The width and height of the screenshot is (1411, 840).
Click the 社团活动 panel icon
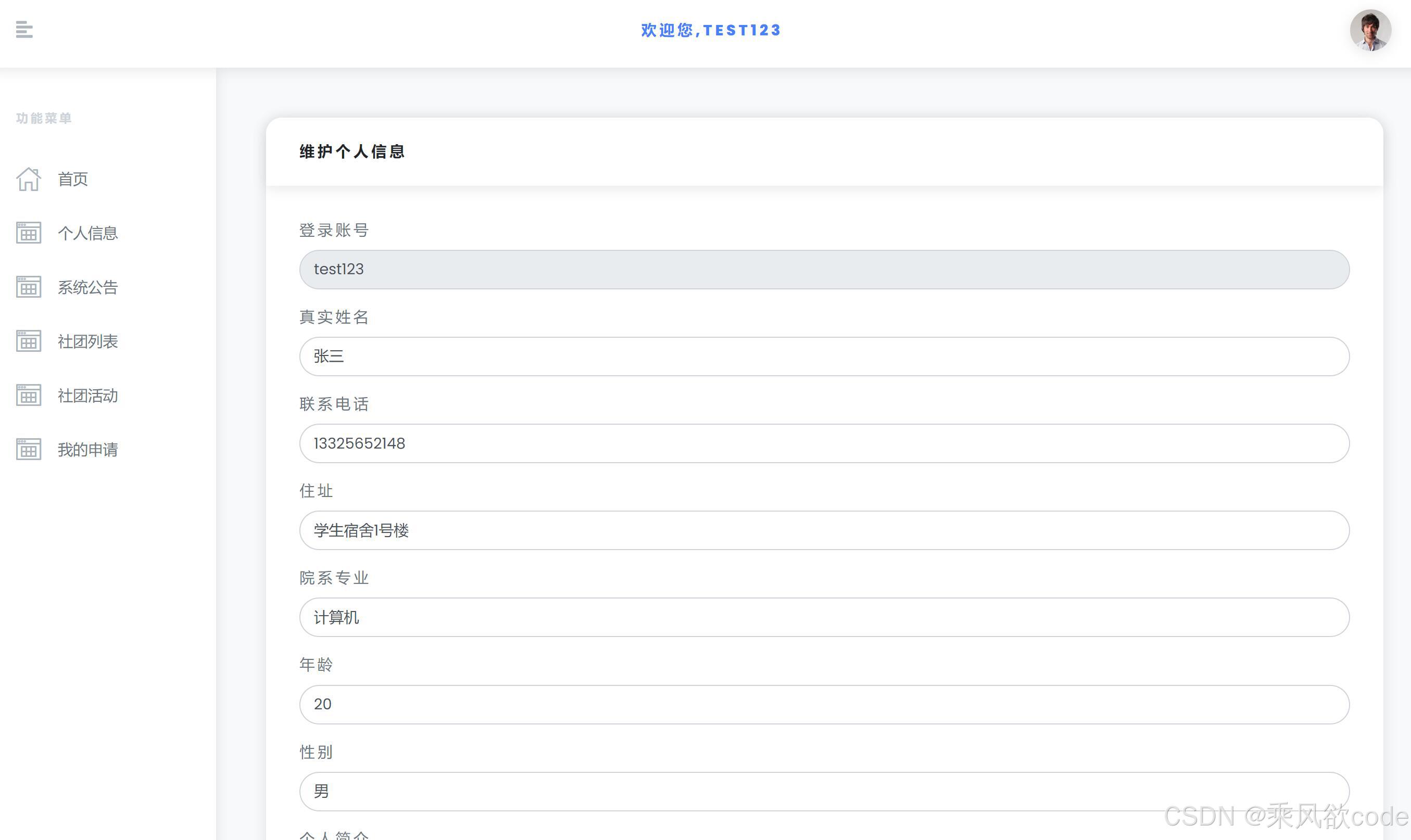(x=28, y=395)
